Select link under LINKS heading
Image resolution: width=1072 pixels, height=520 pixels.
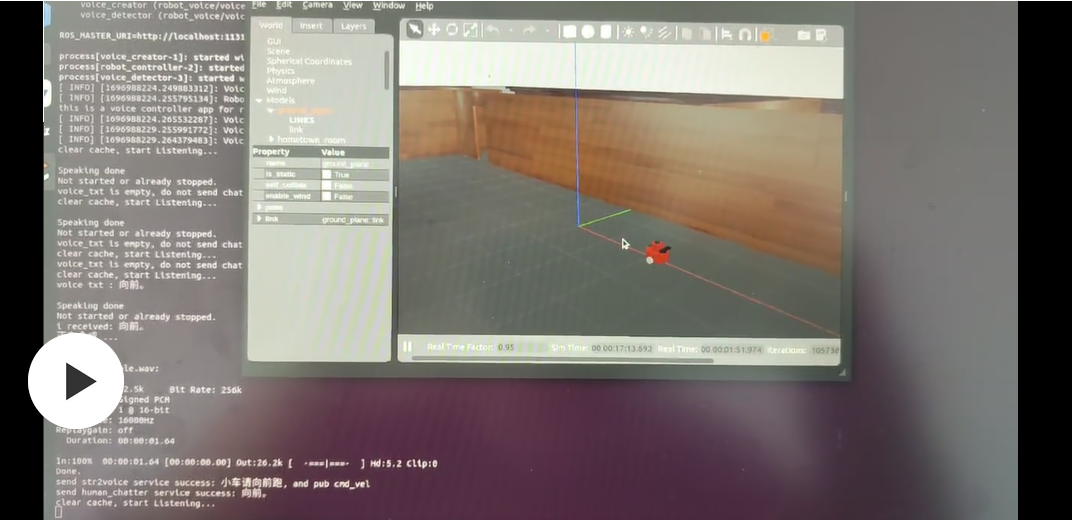click(295, 129)
